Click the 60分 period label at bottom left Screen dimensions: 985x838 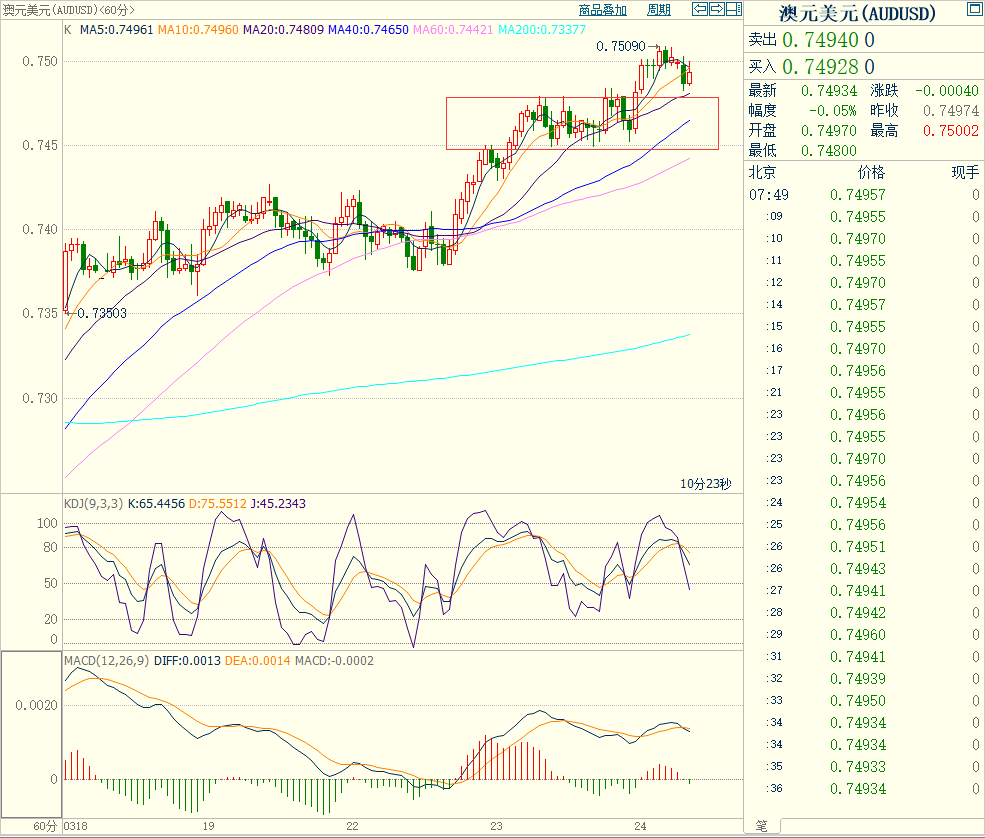point(45,827)
